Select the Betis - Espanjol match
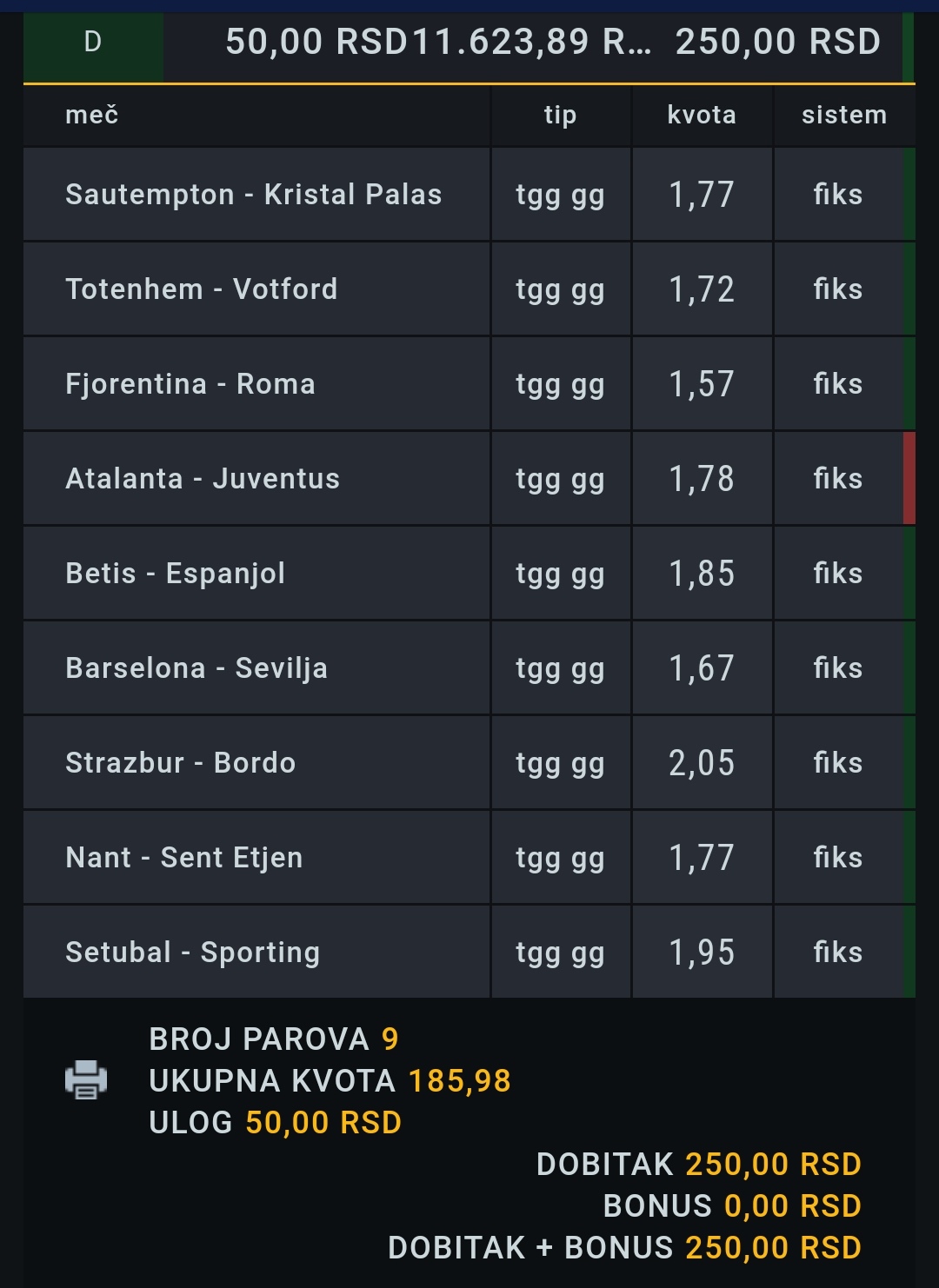 click(469, 574)
